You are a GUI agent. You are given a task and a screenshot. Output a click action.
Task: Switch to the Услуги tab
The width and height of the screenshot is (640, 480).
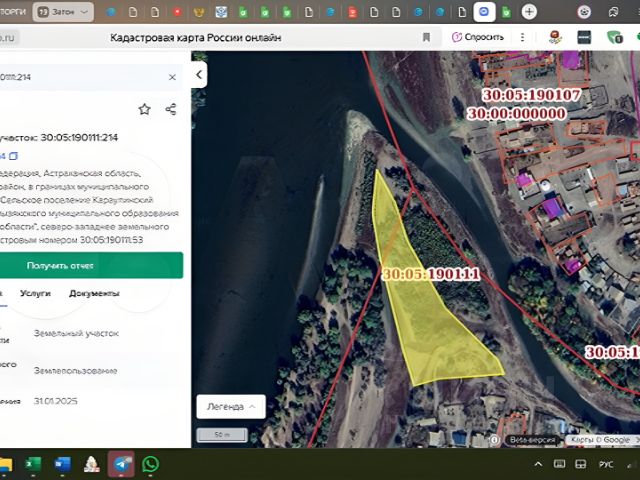[x=35, y=293]
